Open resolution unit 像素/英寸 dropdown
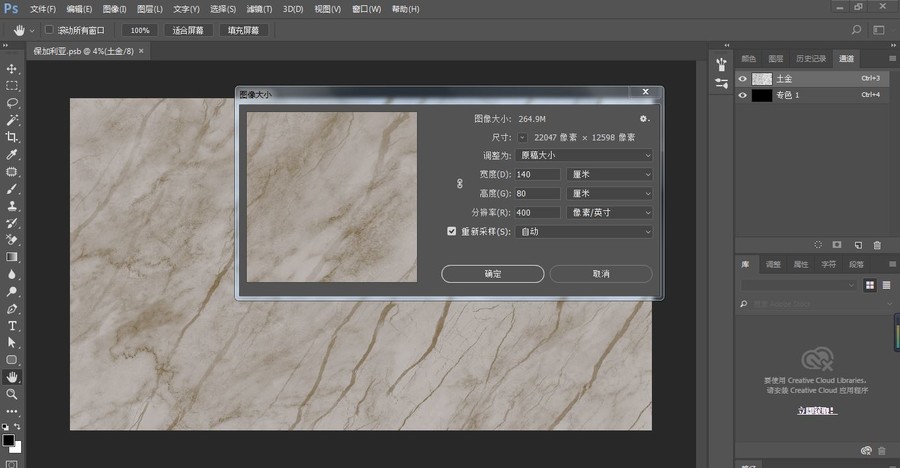 (610, 212)
